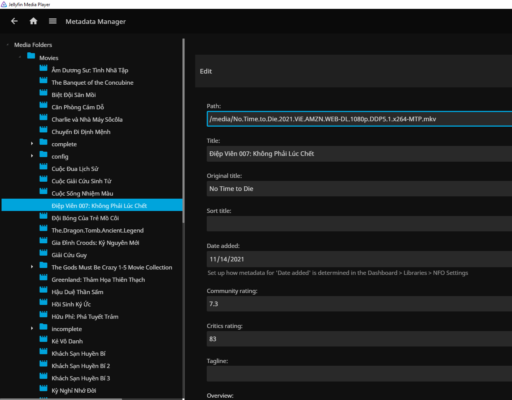Viewport: 512px width, 400px height.
Task: Expand The Gods Must Be Crazy collection
Action: pyautogui.click(x=32, y=267)
